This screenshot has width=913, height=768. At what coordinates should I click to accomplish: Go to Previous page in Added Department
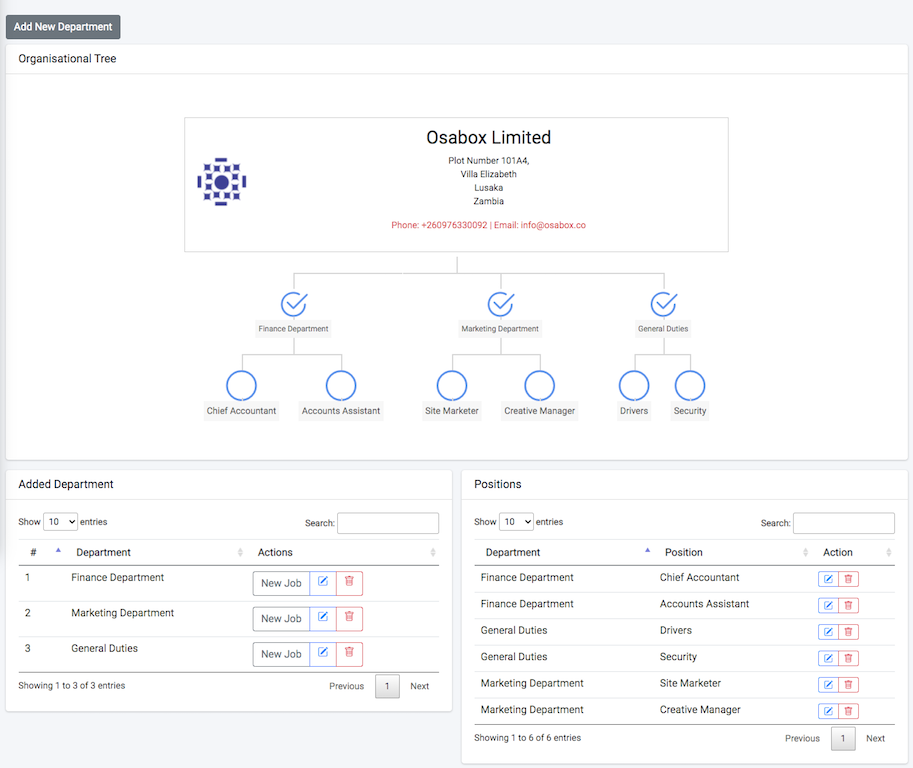coord(346,686)
